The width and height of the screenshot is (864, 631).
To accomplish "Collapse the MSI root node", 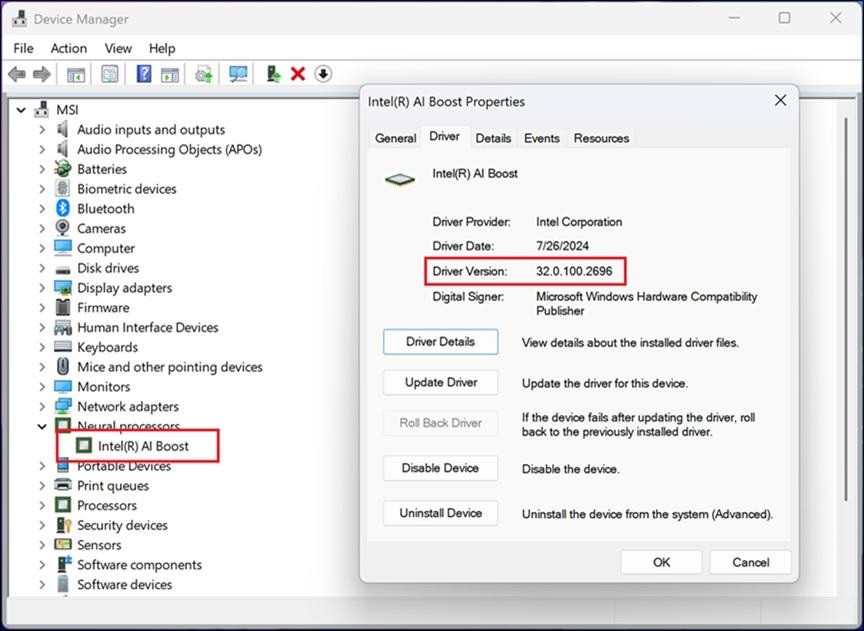I will click(x=21, y=110).
